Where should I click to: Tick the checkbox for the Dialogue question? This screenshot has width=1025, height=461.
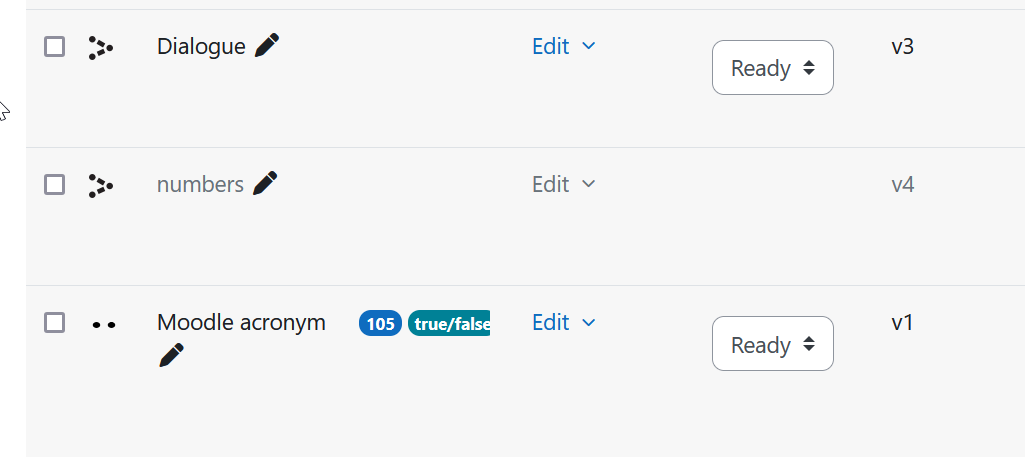54,46
